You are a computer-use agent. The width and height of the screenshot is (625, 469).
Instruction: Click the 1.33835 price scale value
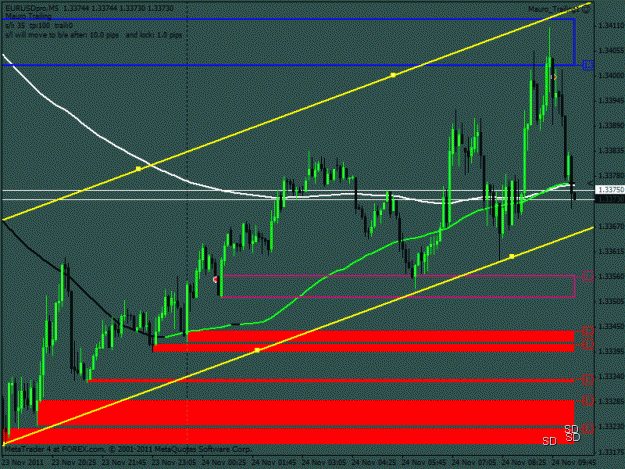(x=611, y=151)
